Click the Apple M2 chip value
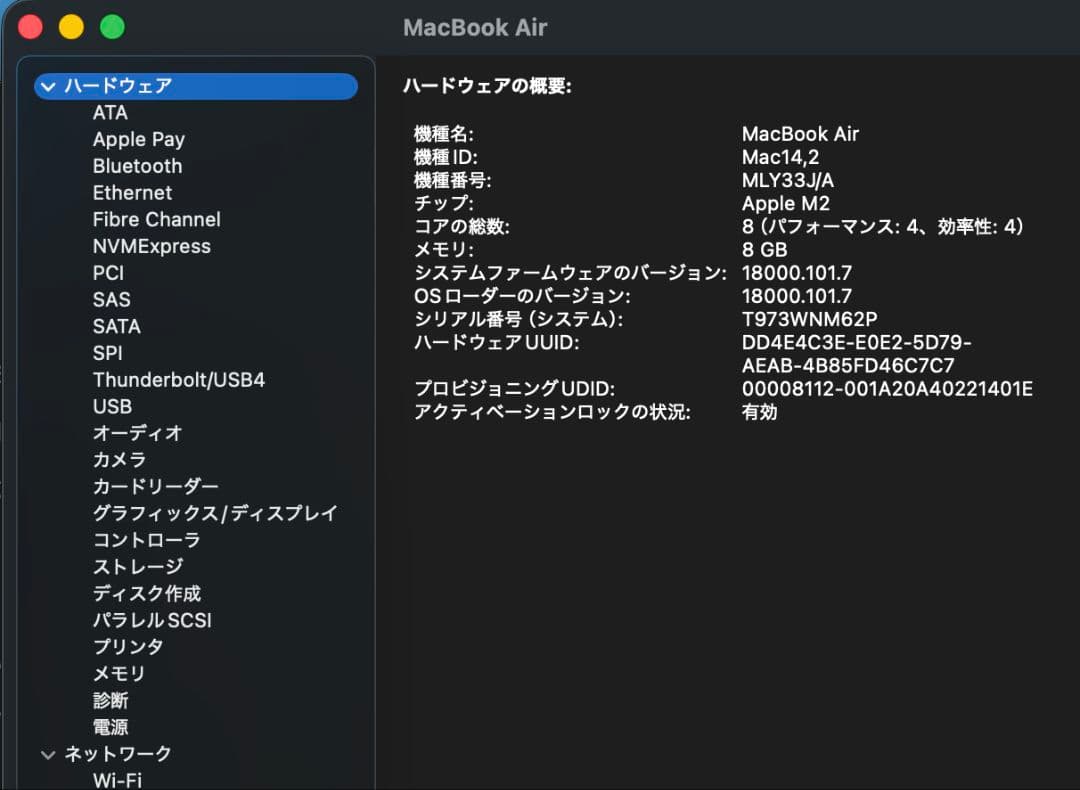 [785, 204]
